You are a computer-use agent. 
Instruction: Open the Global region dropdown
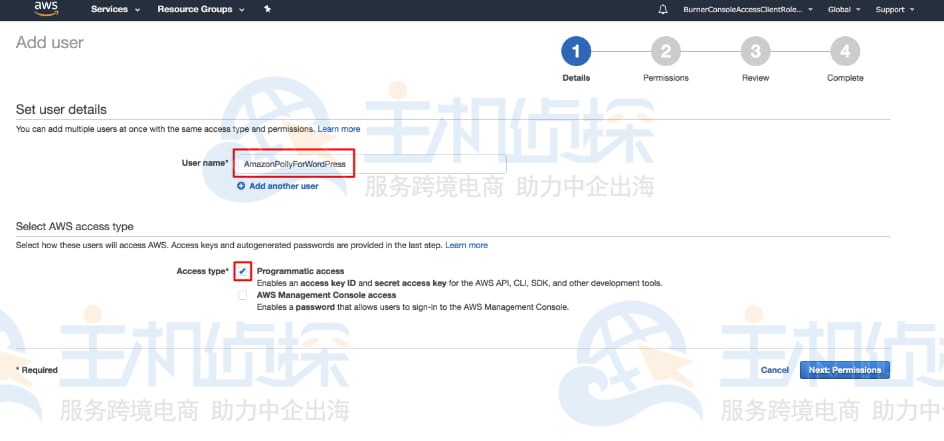pyautogui.click(x=843, y=10)
